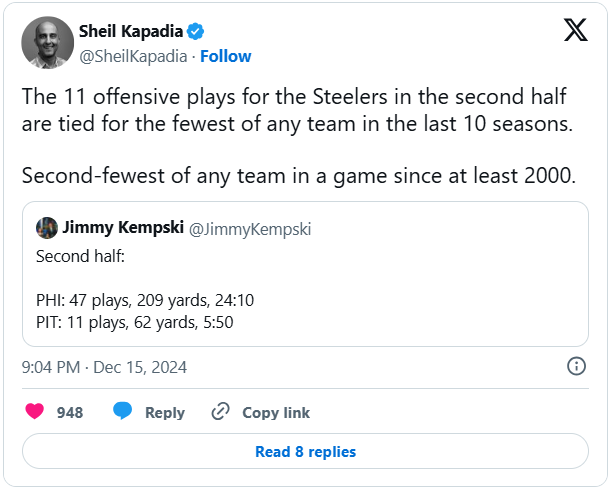Screen dimensions: 611x487
Task: Follow Sheil Kapadia
Action: 225,56
